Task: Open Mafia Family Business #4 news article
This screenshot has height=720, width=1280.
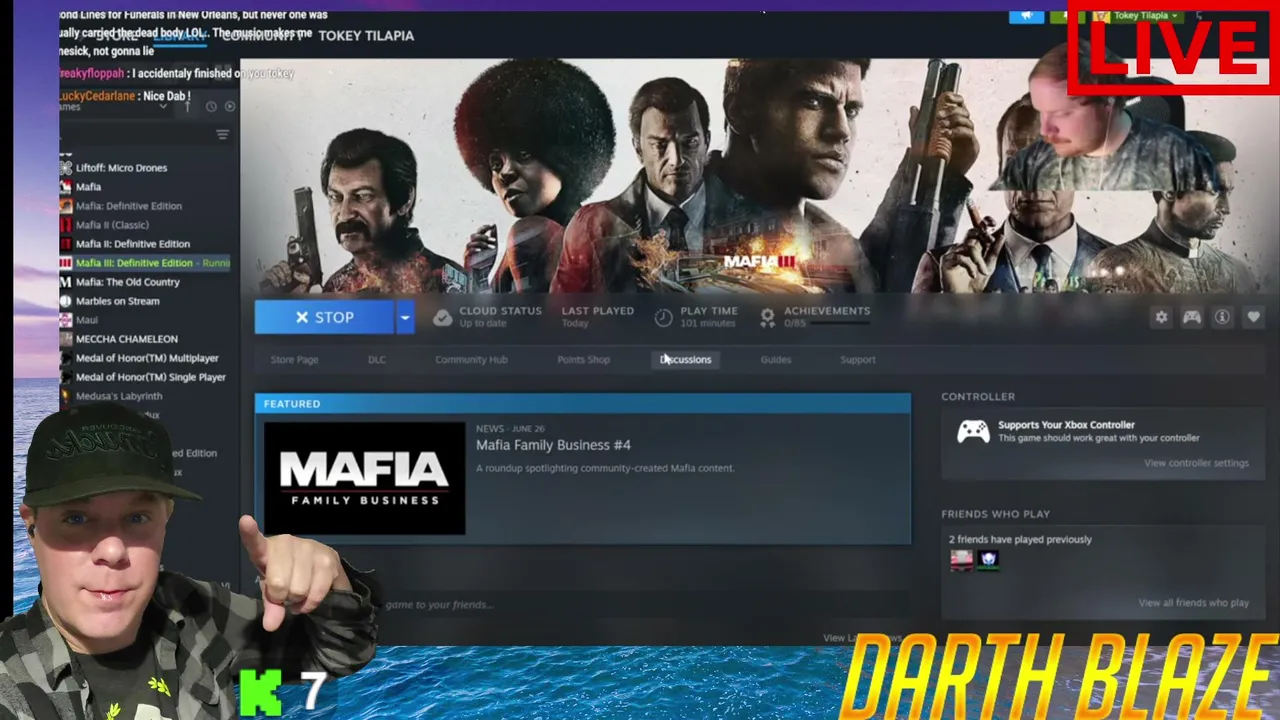Action: click(553, 445)
